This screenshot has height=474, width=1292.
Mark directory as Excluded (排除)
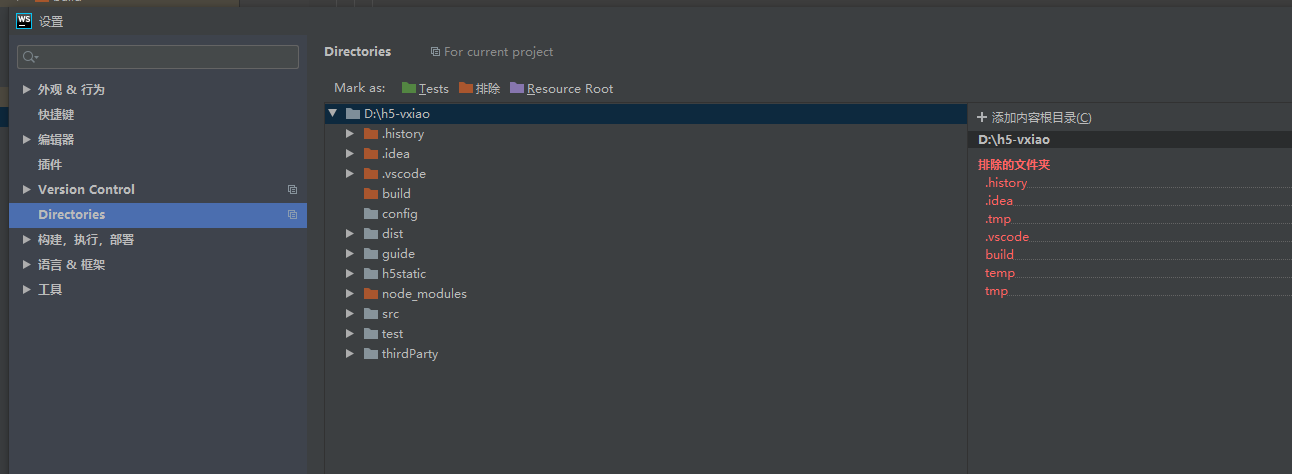pos(480,88)
